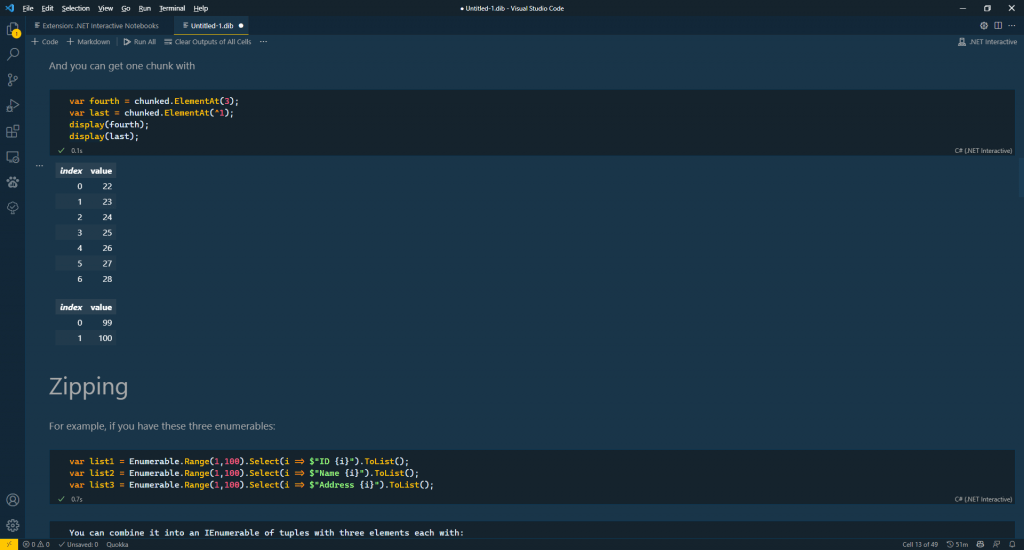Open the Accounts menu icon

click(12, 500)
